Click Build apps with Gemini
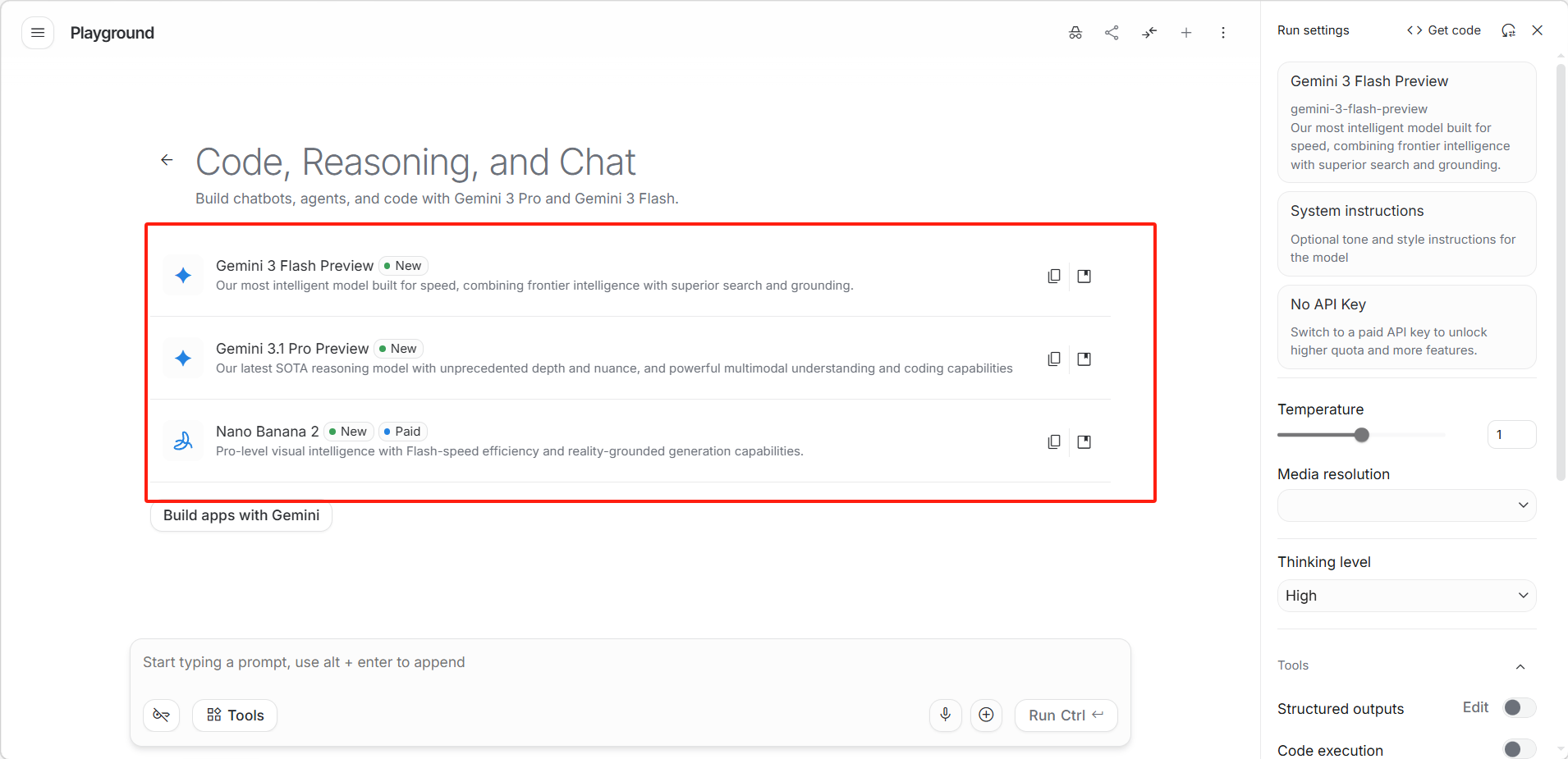The height and width of the screenshot is (759, 1568). [241, 515]
